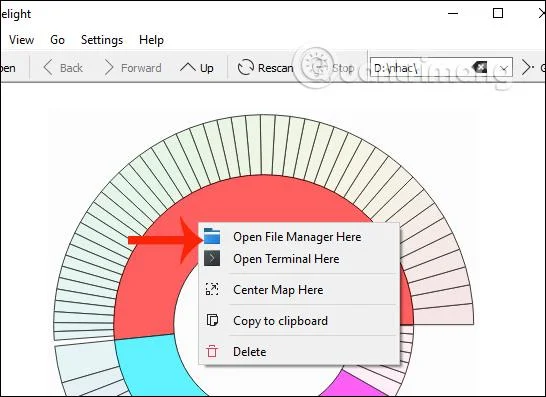Choose Delete from the context menu

pyautogui.click(x=299, y=352)
